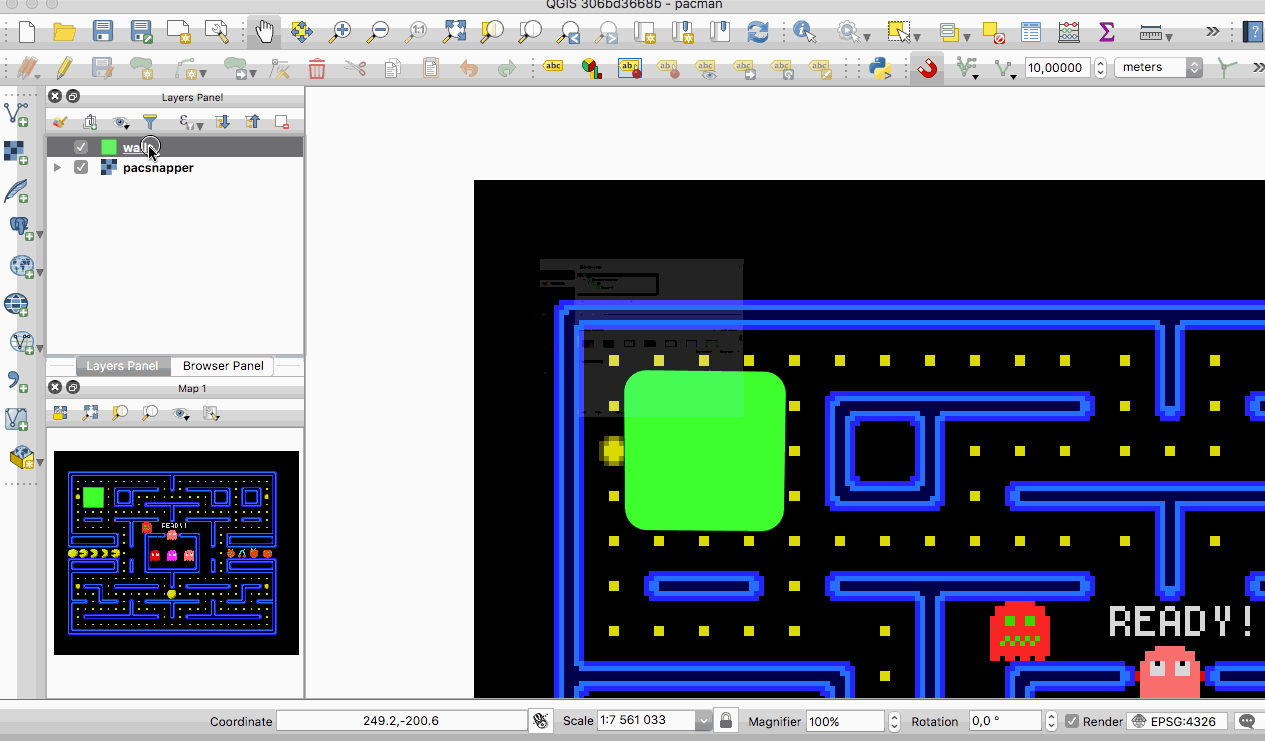1265x741 pixels.
Task: Click the filter legend funnel icon
Action: [x=150, y=122]
